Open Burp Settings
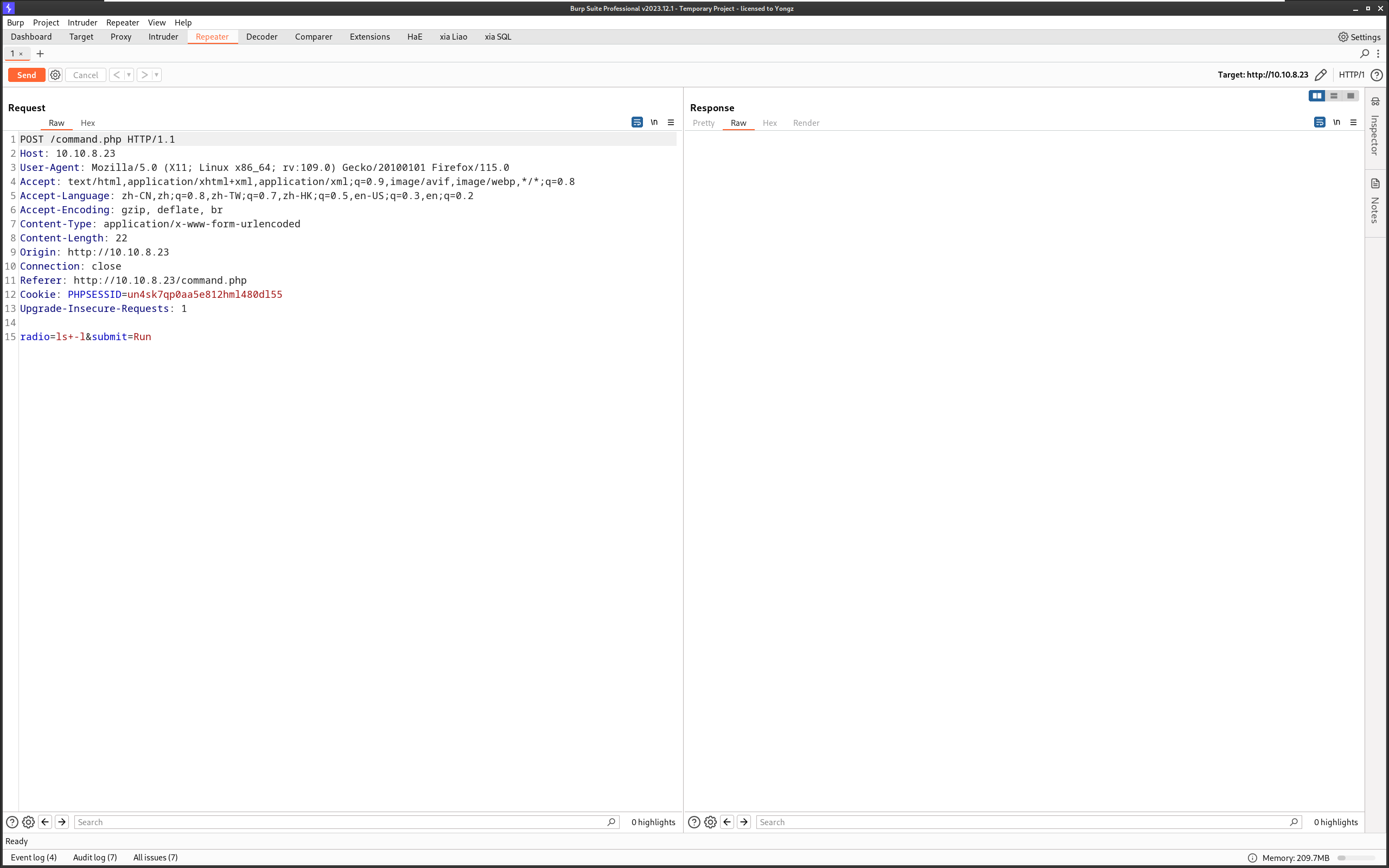 [x=1359, y=37]
